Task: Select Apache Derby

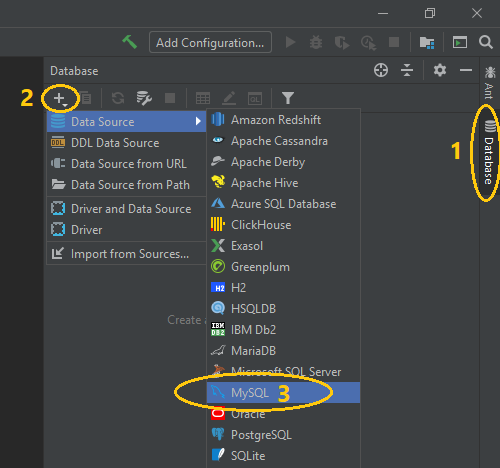Action: (x=284, y=162)
